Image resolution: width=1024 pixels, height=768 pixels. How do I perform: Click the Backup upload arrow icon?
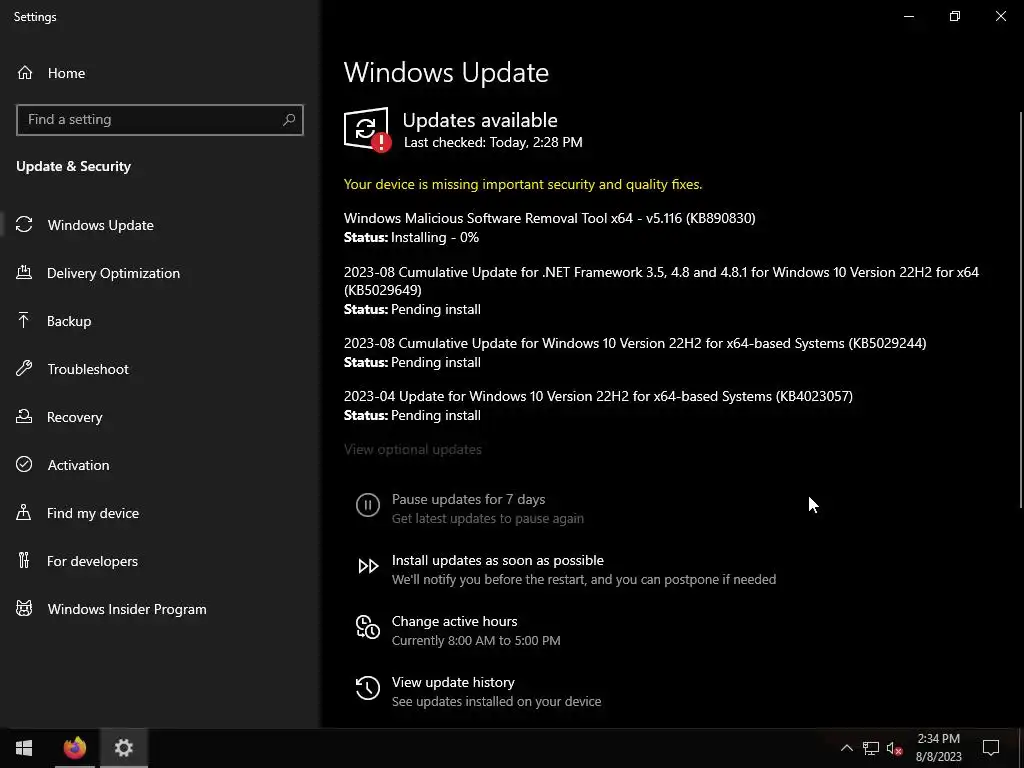pos(24,320)
